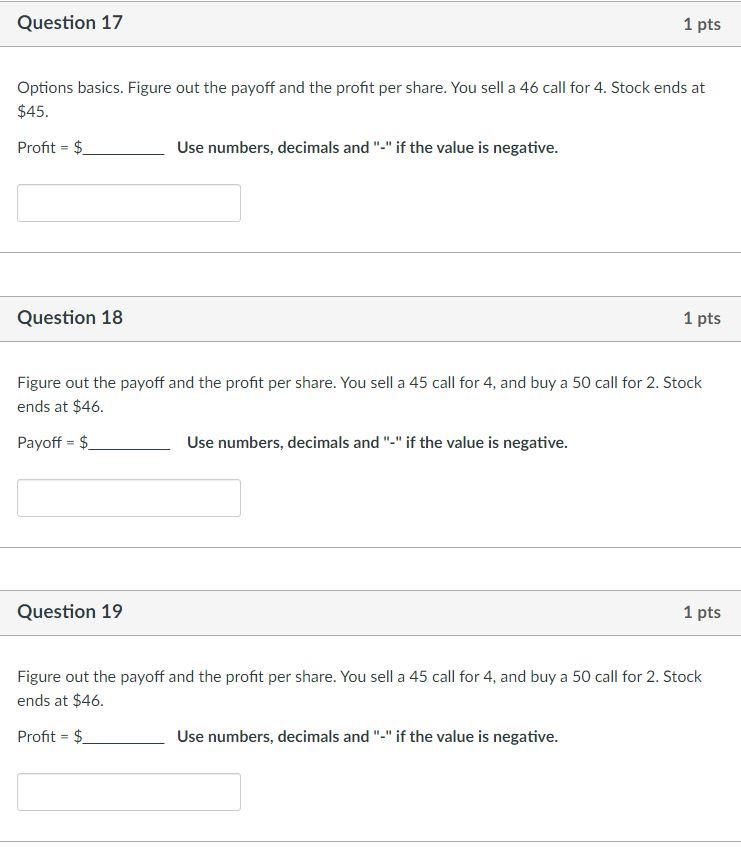Click the instruction text about negative values in Question 17
The height and width of the screenshot is (847, 741).
[367, 147]
